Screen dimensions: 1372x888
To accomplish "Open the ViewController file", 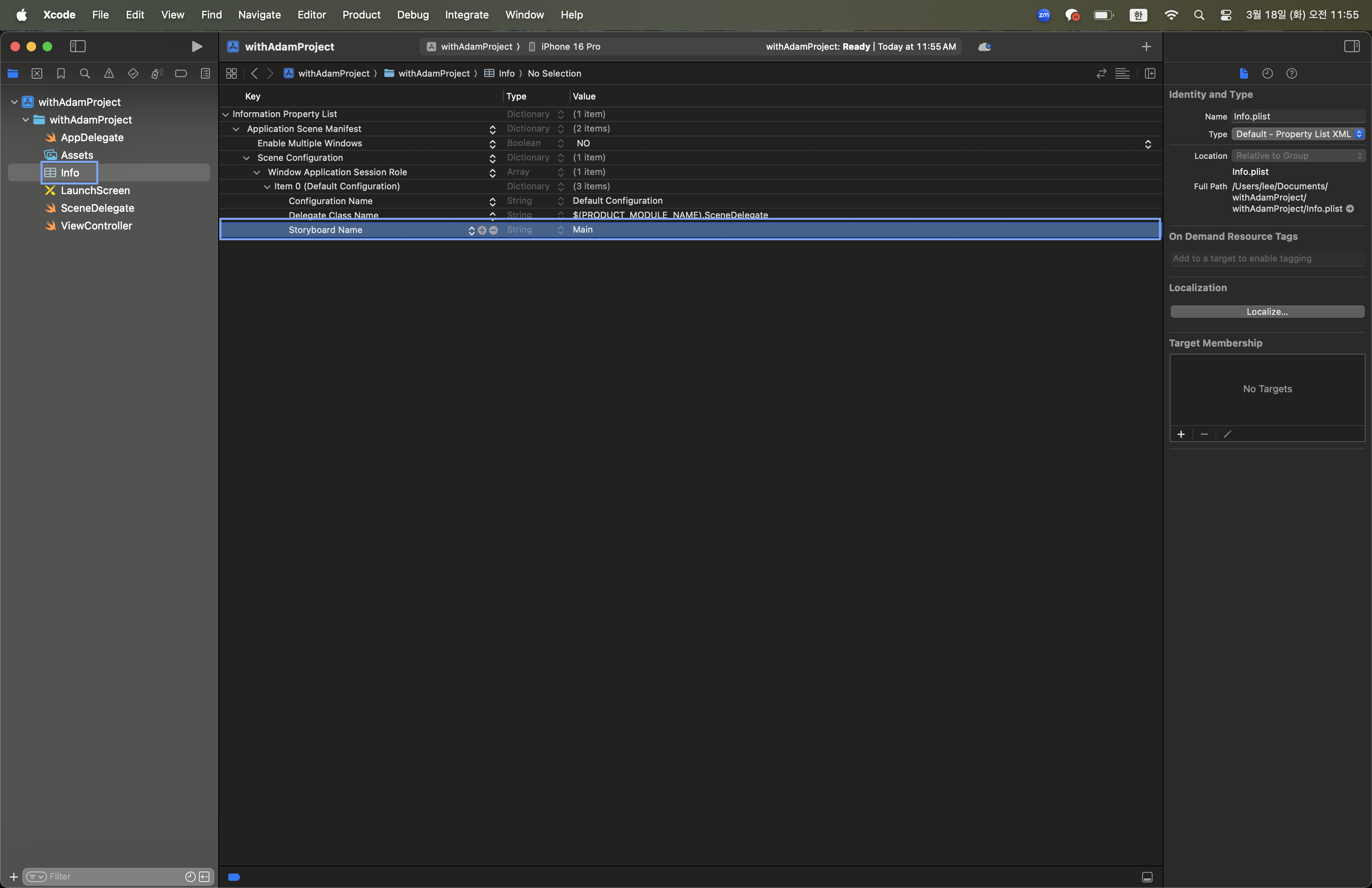I will pyautogui.click(x=96, y=226).
